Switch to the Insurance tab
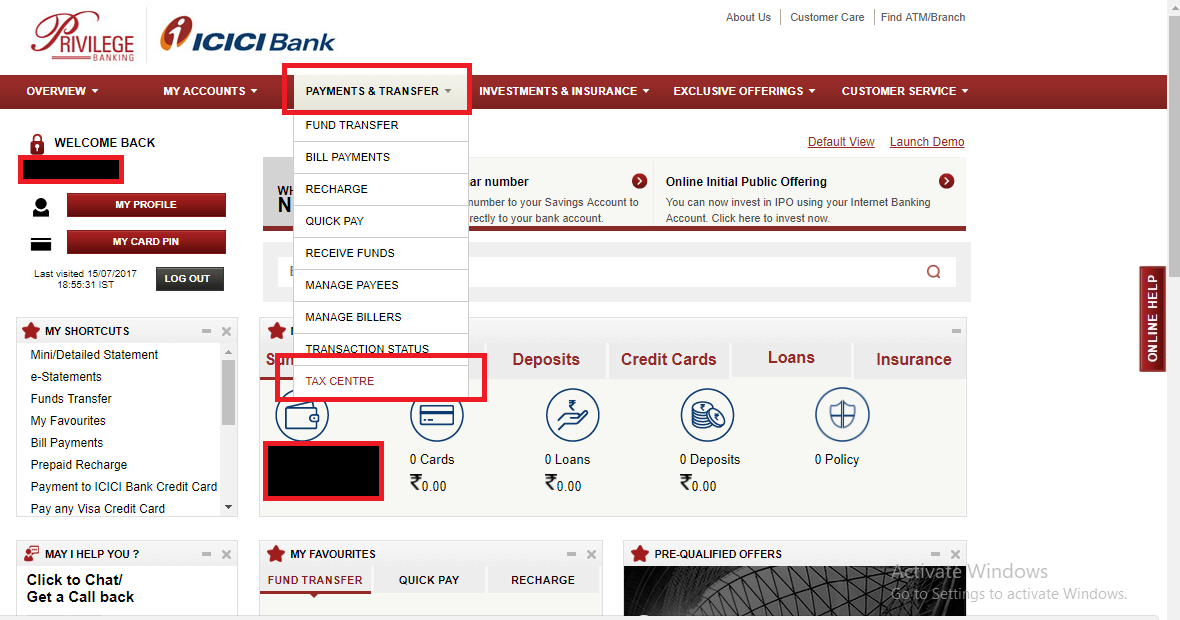Viewport: 1180px width, 620px height. click(913, 360)
